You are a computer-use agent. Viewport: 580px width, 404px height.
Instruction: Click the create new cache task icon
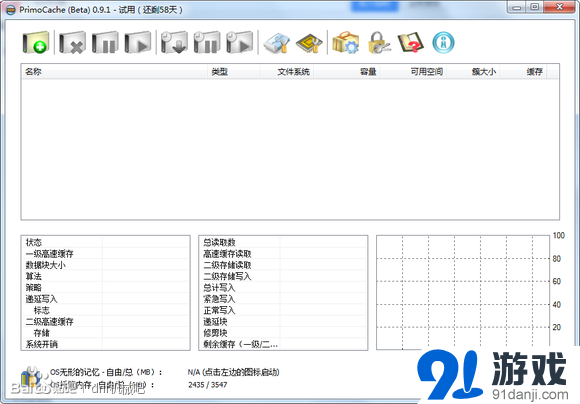(x=36, y=43)
